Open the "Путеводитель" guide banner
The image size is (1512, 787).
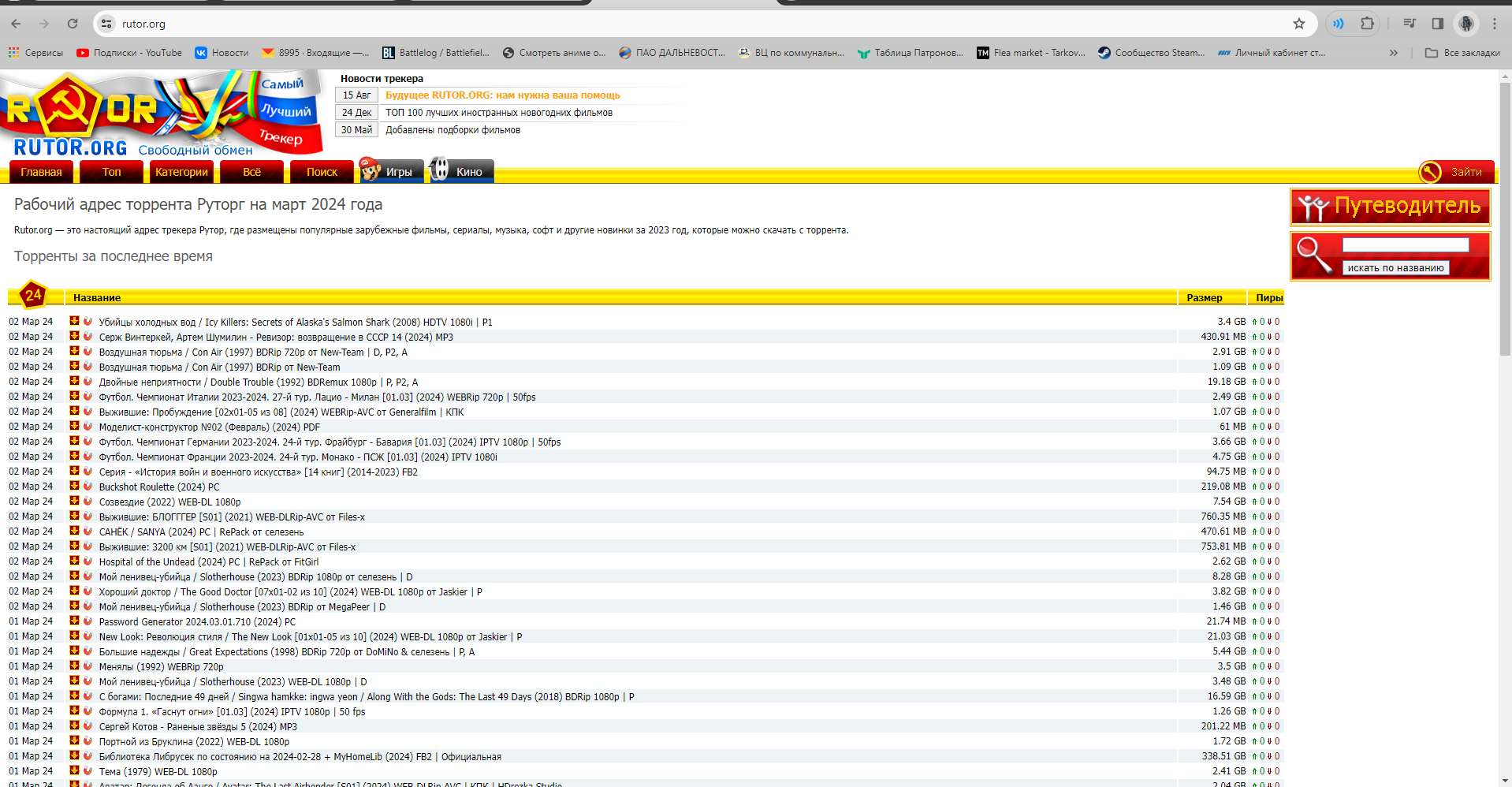(x=1391, y=207)
